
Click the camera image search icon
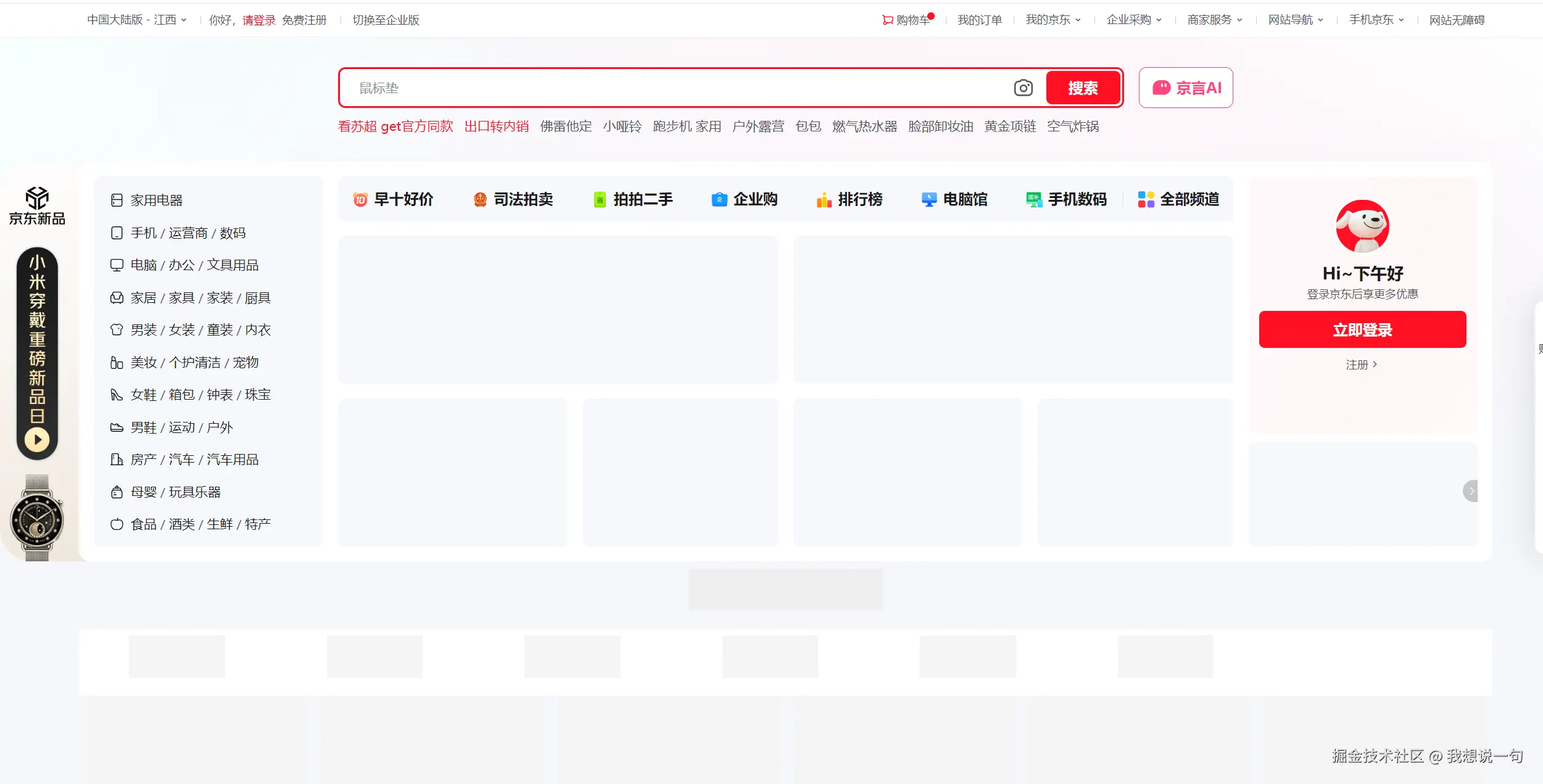[1024, 88]
